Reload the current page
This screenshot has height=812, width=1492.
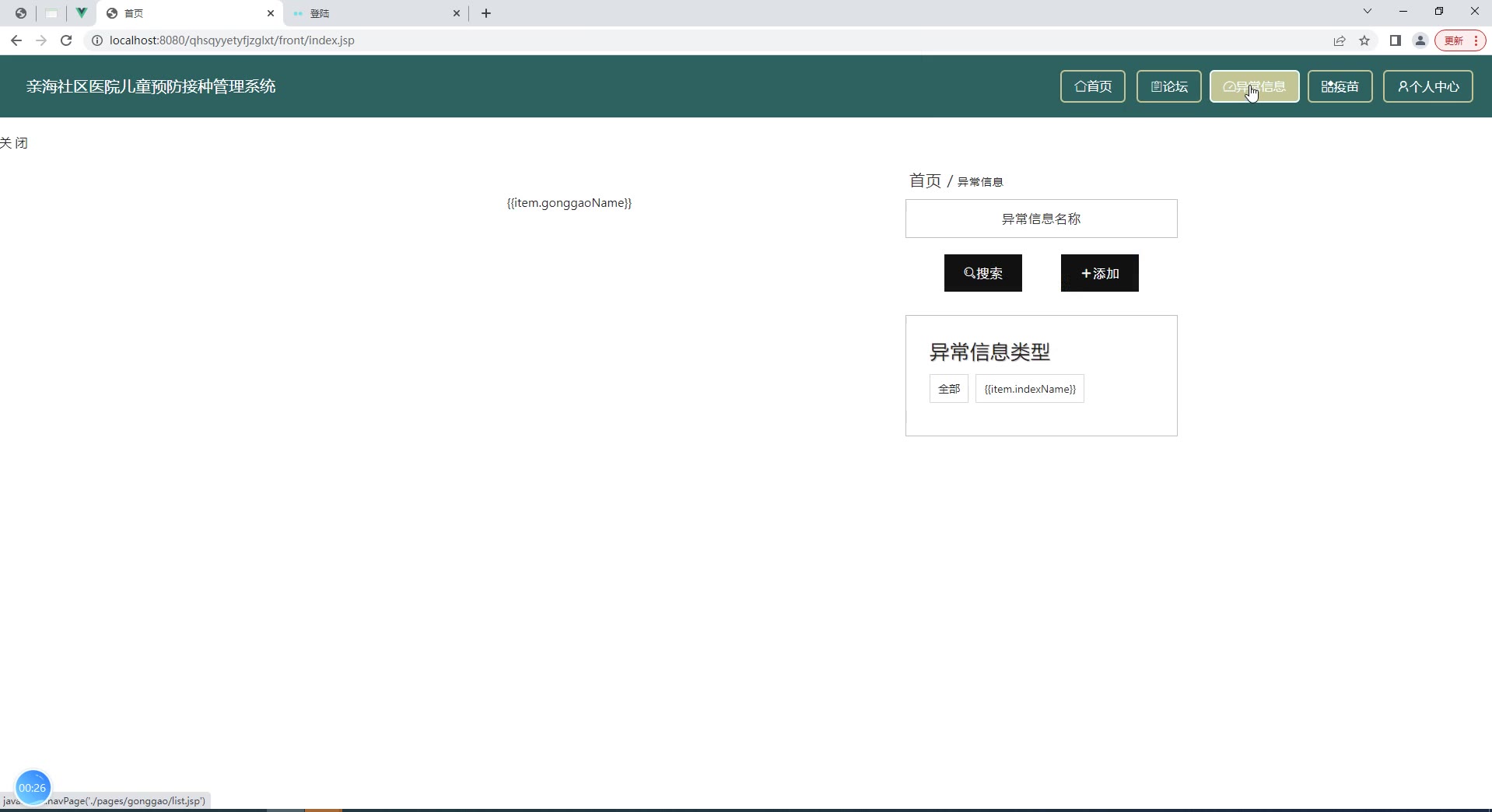[x=66, y=40]
